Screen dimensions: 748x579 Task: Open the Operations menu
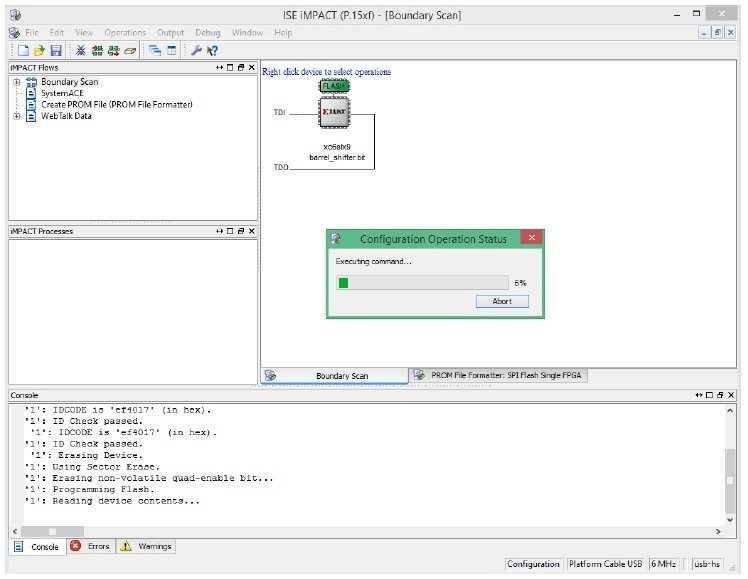point(125,32)
